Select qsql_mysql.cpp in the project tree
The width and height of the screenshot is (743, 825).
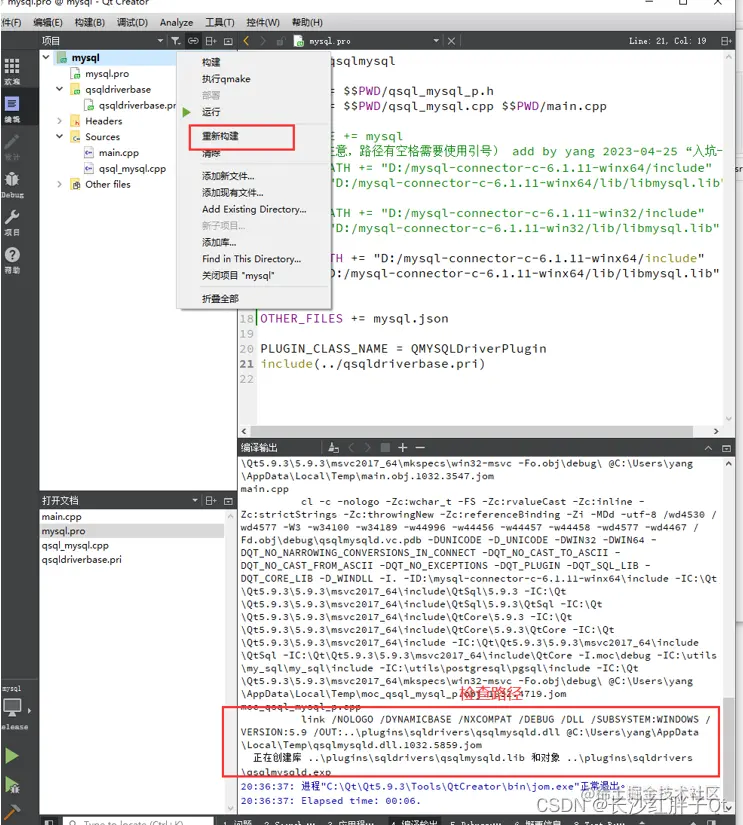coord(132,168)
